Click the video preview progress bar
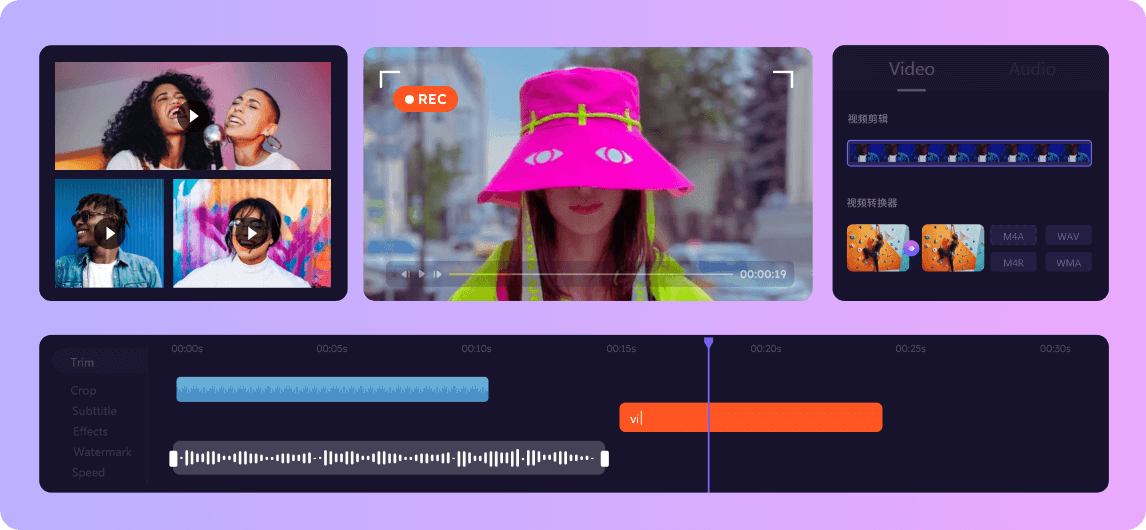The width and height of the screenshot is (1146, 530). pos(590,274)
